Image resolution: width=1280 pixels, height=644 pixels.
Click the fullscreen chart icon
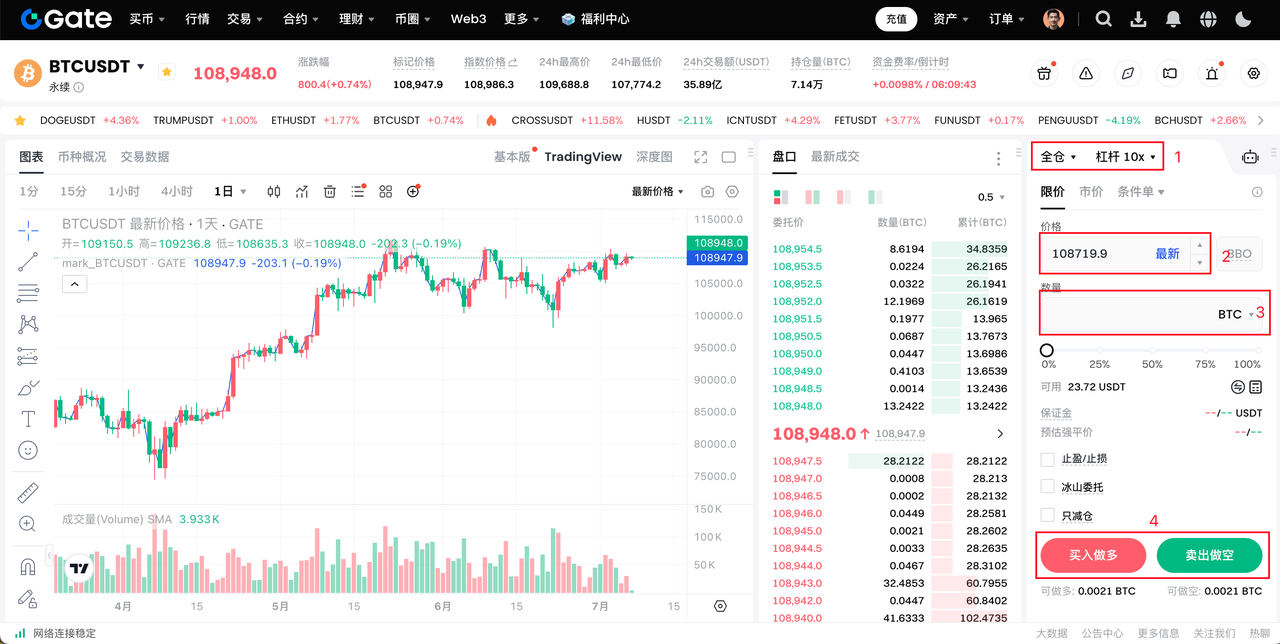[701, 157]
